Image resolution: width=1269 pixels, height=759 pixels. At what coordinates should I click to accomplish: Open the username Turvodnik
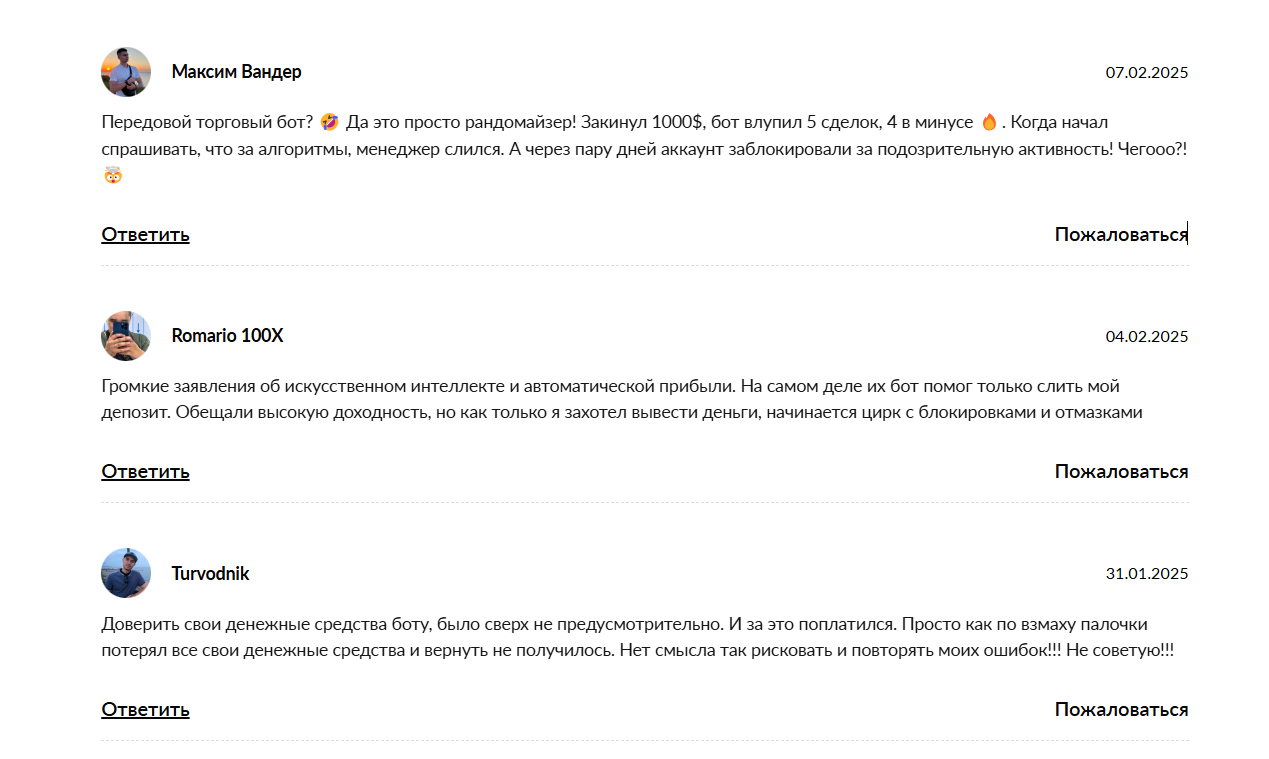pyautogui.click(x=210, y=573)
